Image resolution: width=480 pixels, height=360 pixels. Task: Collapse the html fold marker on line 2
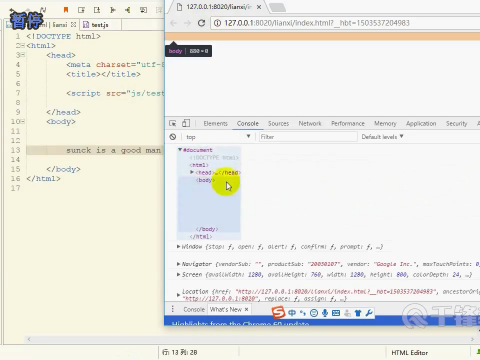tap(23, 46)
